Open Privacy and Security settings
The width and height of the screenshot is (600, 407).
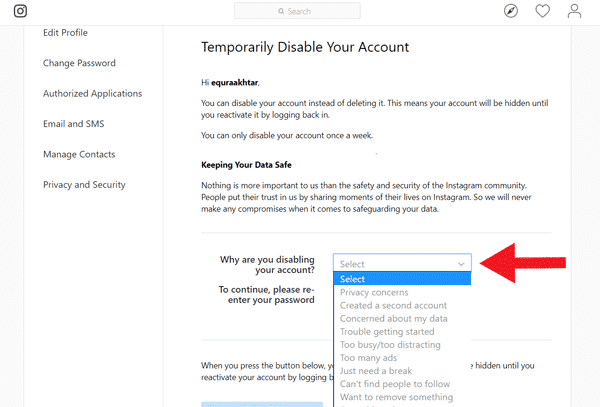[x=84, y=185]
